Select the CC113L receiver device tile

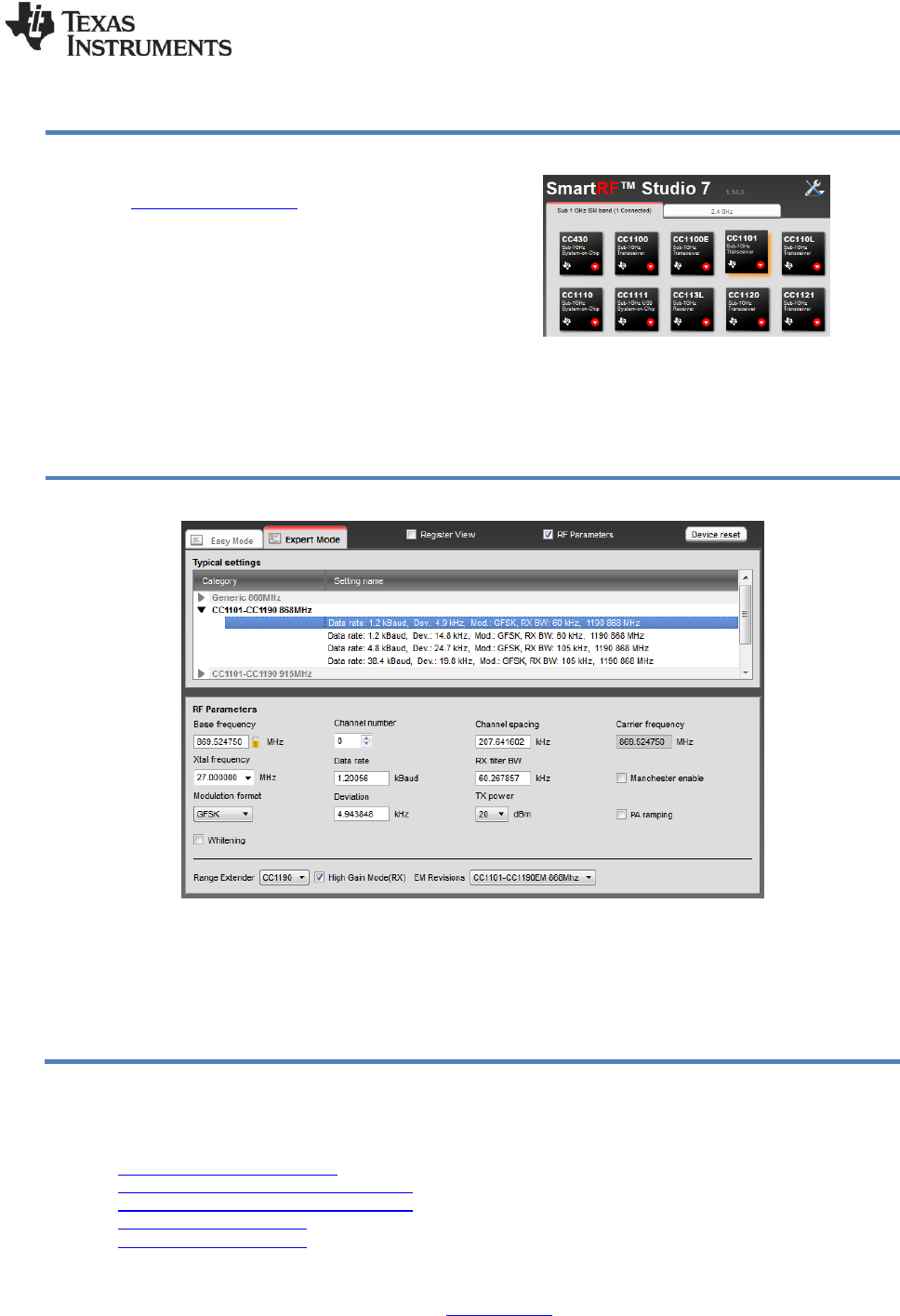pyautogui.click(x=693, y=310)
